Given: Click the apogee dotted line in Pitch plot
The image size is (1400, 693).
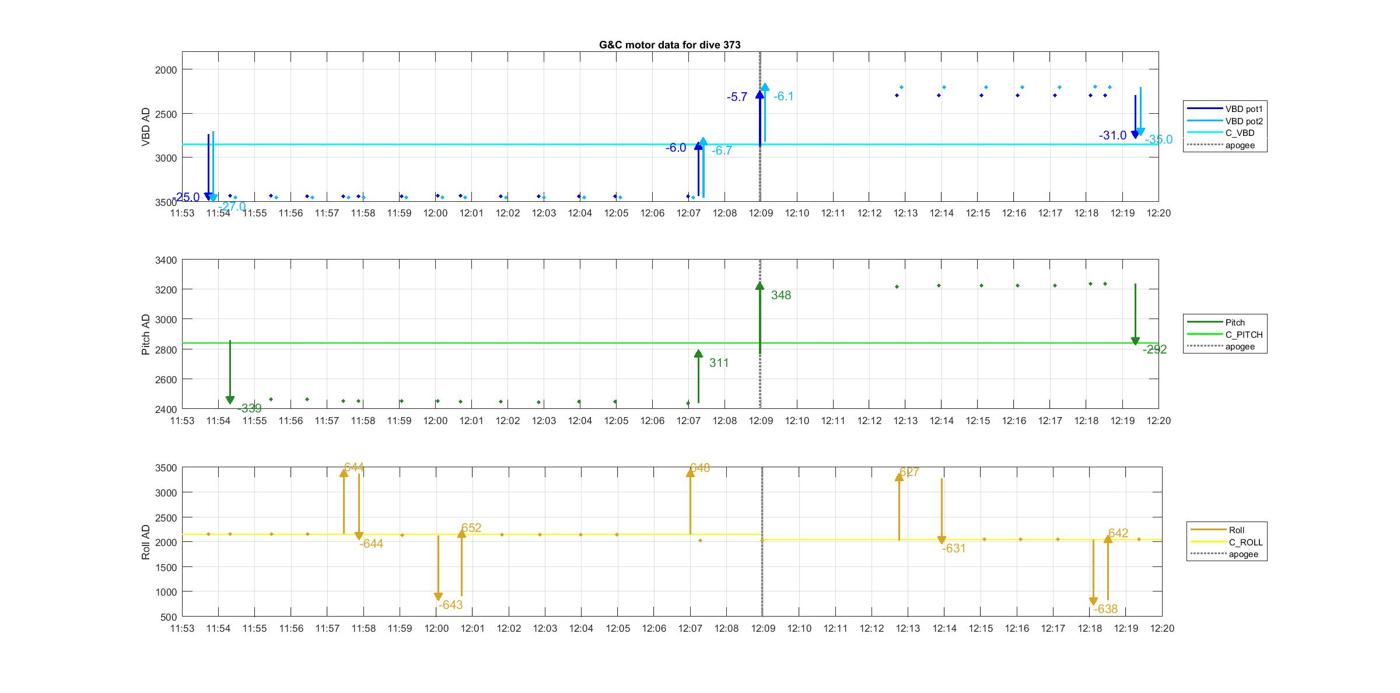Looking at the screenshot, I should point(761,334).
